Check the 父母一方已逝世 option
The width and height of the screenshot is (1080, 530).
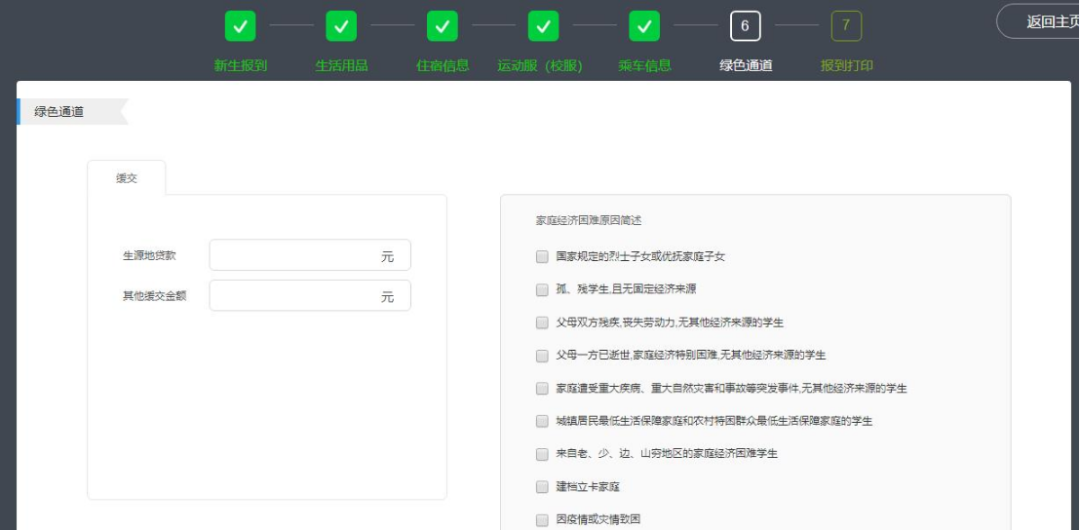pyautogui.click(x=542, y=355)
